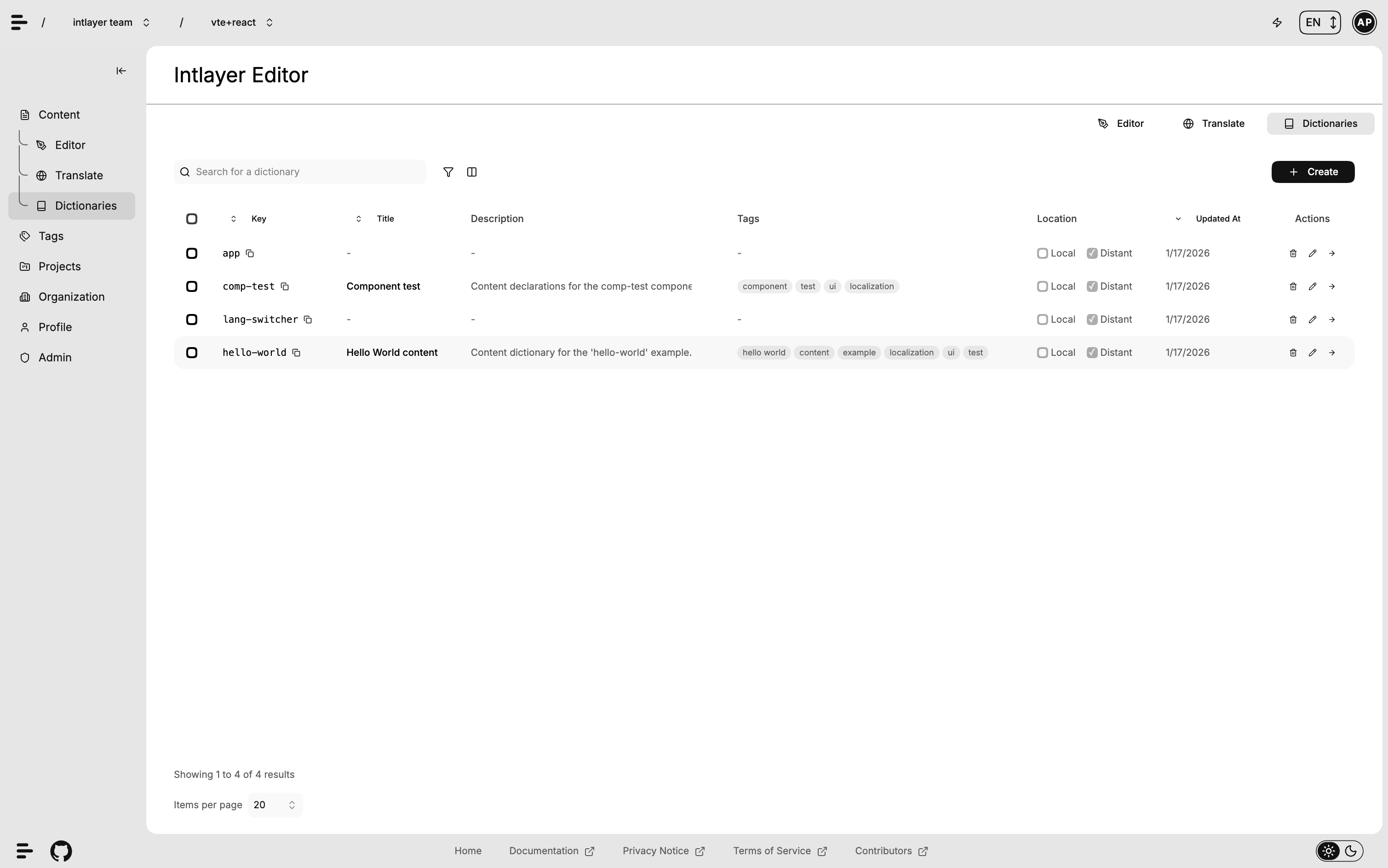Toggle the column layout view icon

tap(471, 171)
